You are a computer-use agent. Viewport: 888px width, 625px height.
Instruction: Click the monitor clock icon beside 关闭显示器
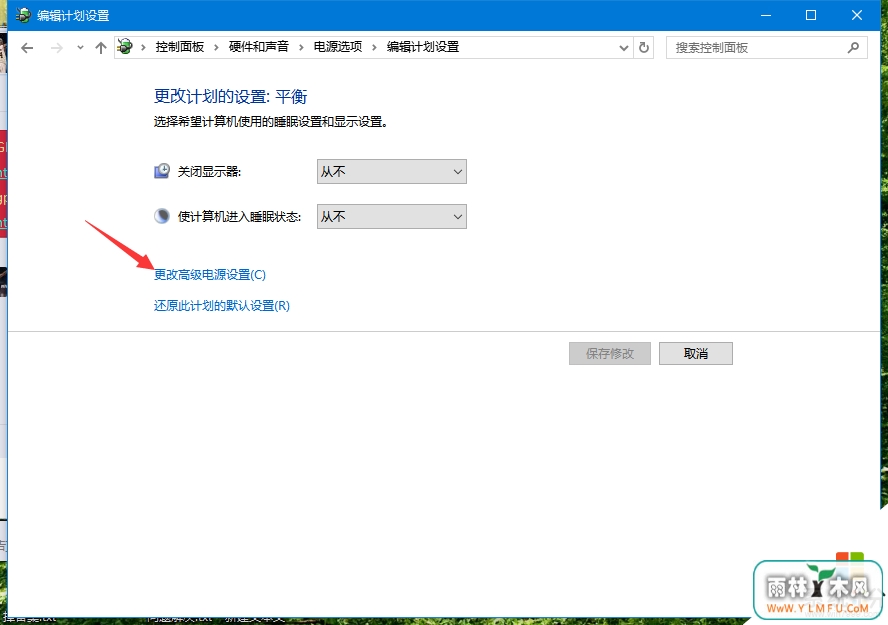[x=162, y=171]
